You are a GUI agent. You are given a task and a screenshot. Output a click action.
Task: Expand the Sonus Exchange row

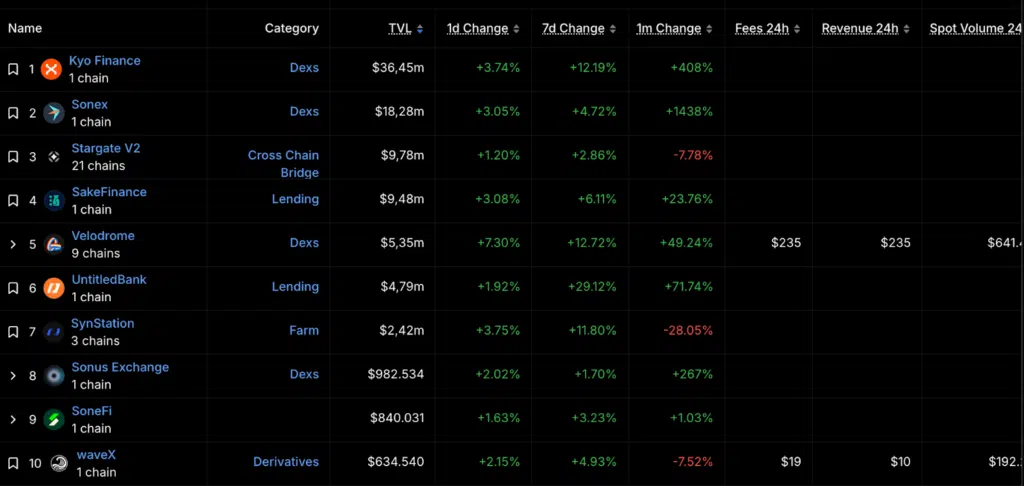tap(13, 375)
